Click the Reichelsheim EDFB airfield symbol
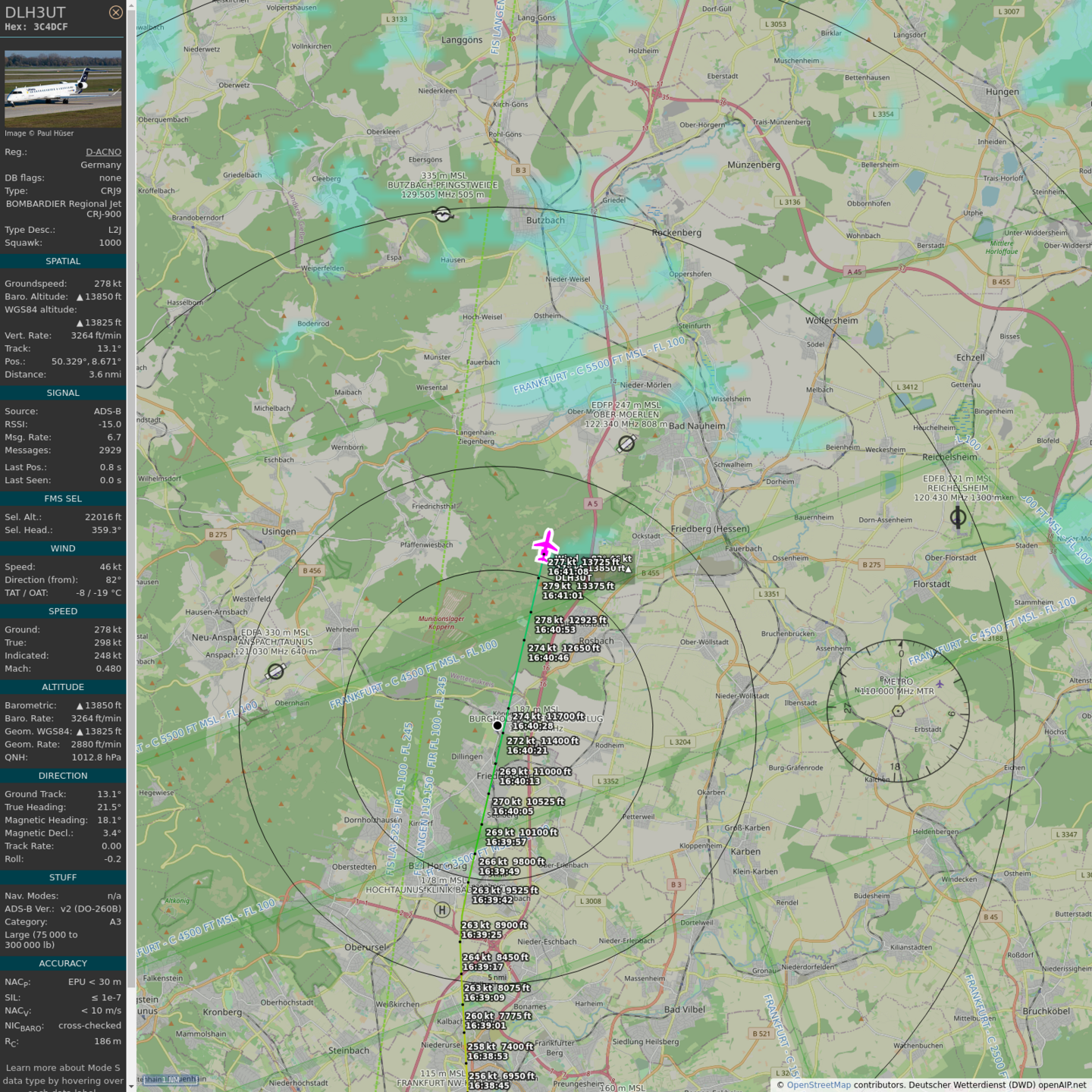 958,517
